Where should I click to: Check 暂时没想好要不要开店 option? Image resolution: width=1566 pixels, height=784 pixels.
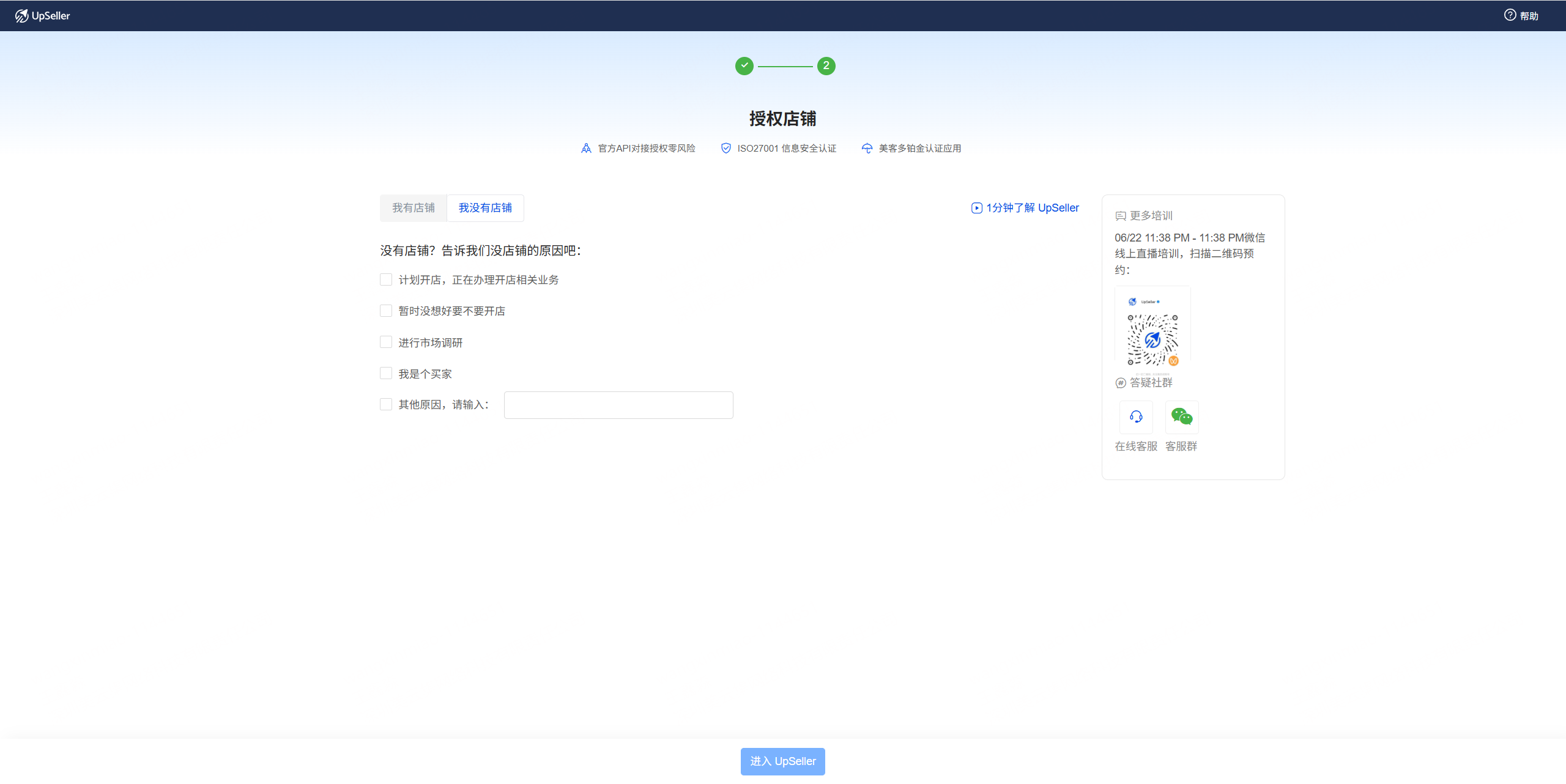pos(386,311)
